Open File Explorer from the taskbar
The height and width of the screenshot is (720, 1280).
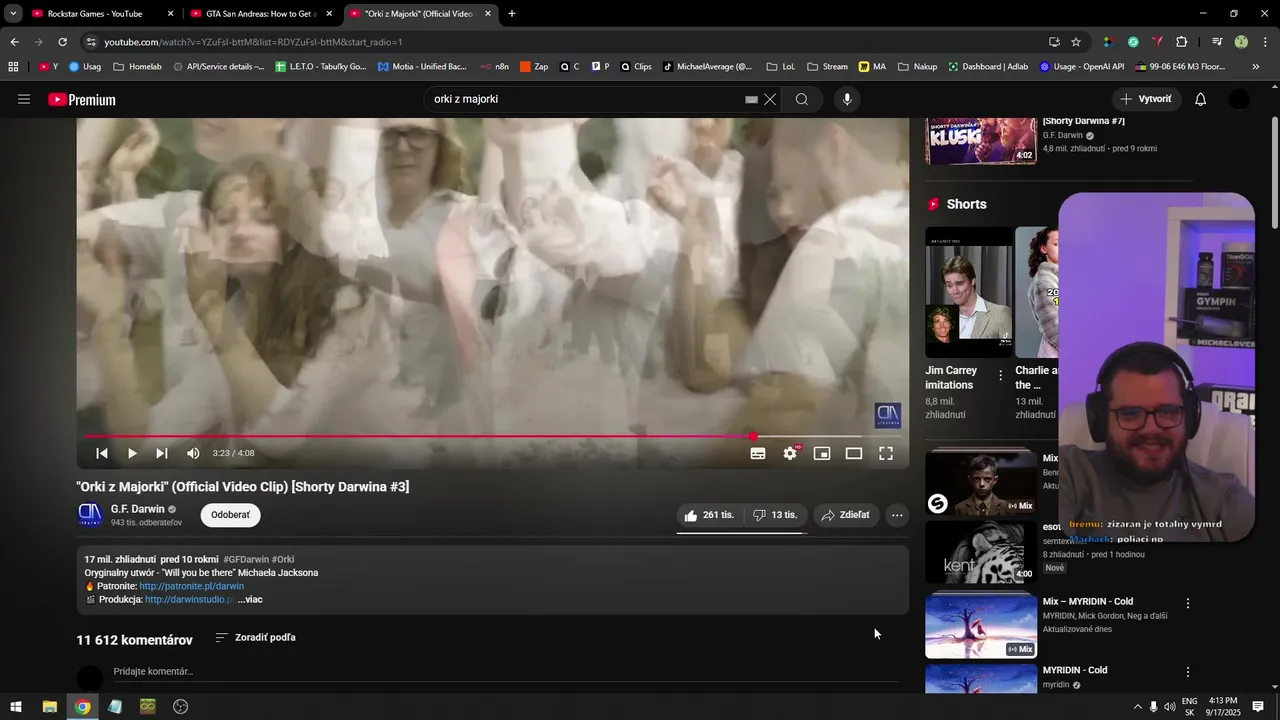[x=49, y=707]
